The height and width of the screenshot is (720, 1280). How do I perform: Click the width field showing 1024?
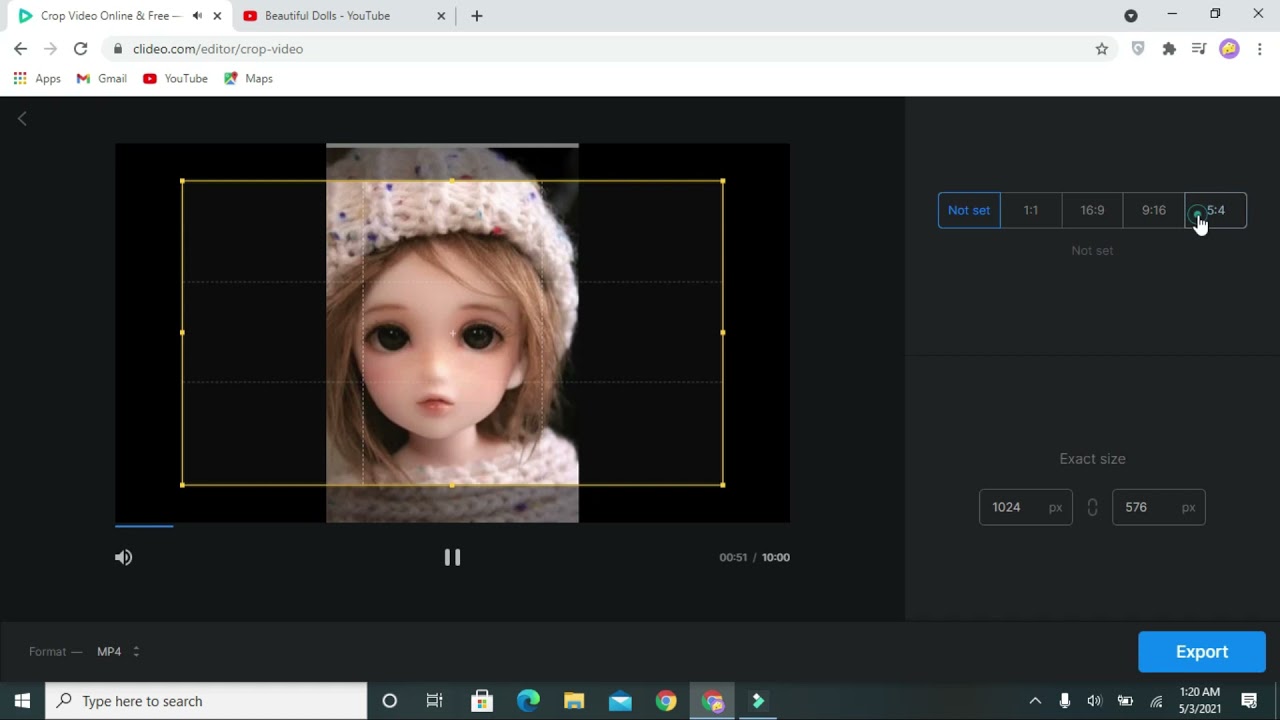[x=1025, y=507]
